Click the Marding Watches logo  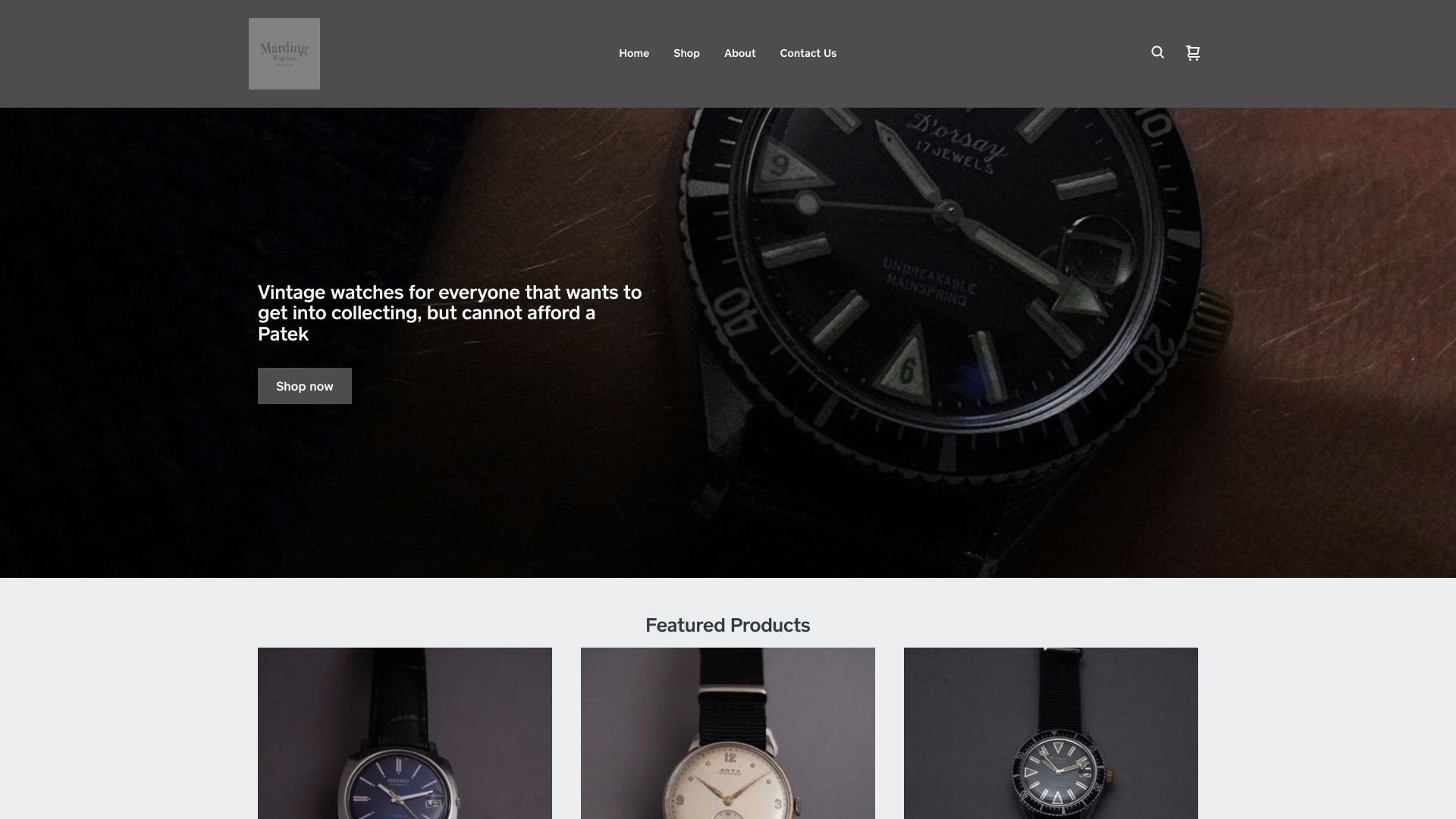pos(284,54)
